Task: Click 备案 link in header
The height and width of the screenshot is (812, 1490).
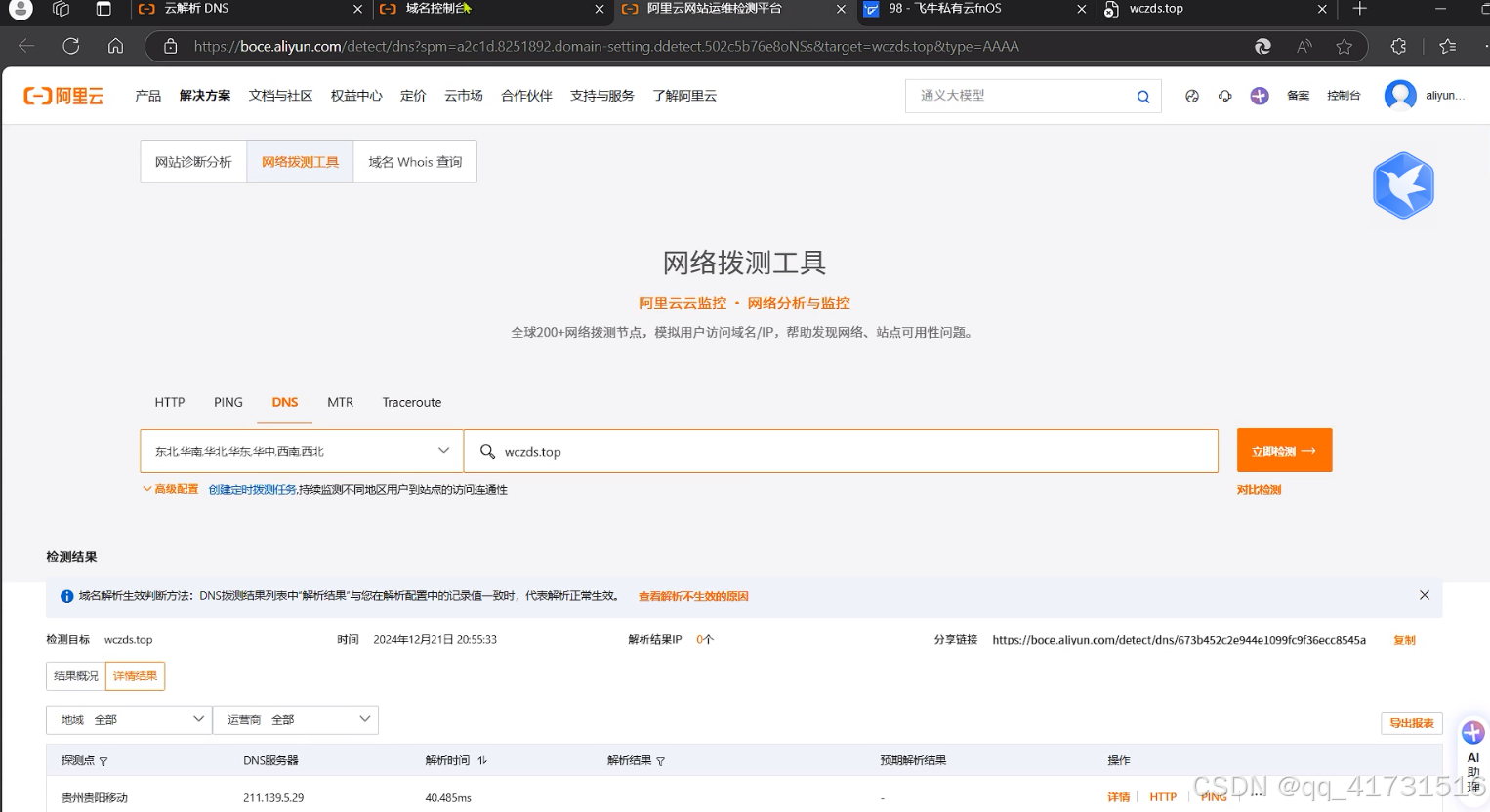Action: tap(1298, 96)
